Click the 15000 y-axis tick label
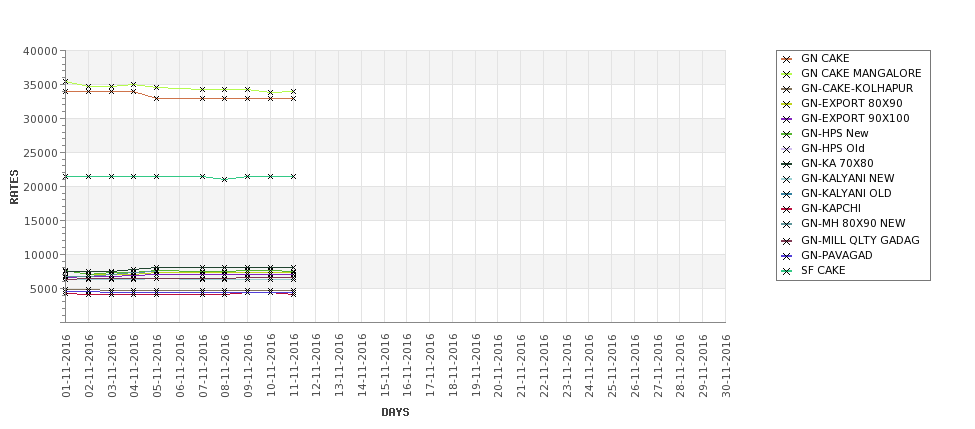The width and height of the screenshot is (975, 429). click(40, 221)
